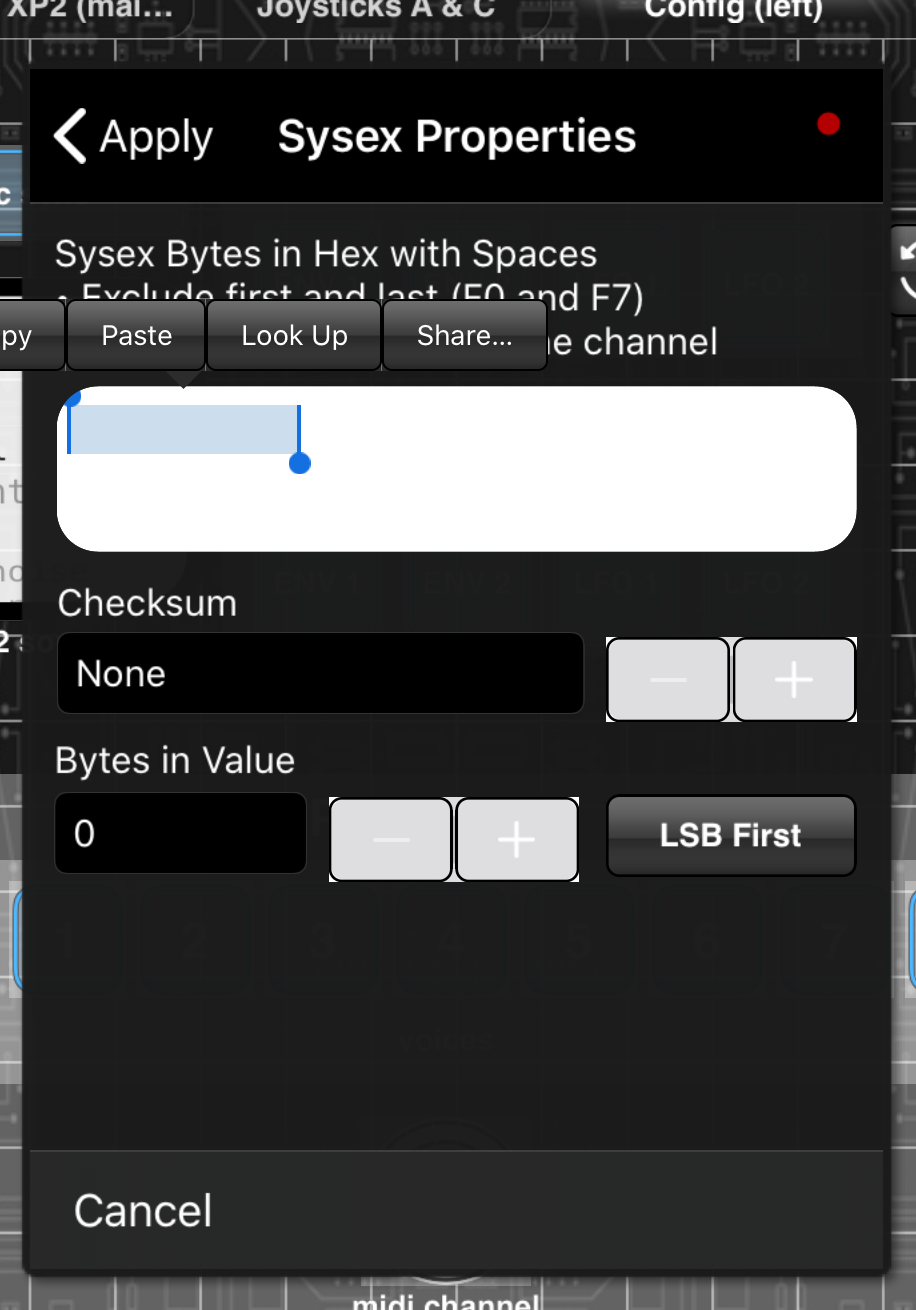Open the Checksum None selector field
Screen dimensions: 916x1310
(x=321, y=673)
